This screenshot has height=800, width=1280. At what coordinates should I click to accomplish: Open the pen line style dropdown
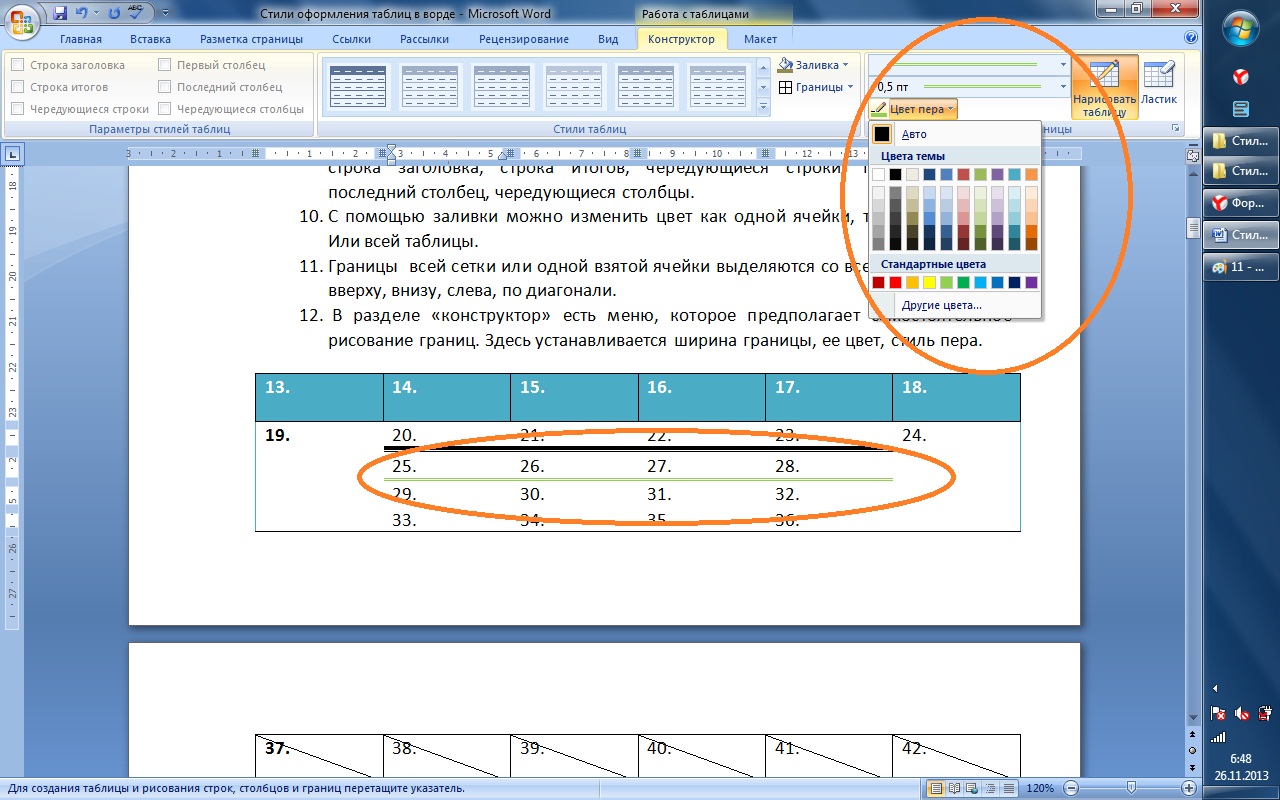point(1063,64)
